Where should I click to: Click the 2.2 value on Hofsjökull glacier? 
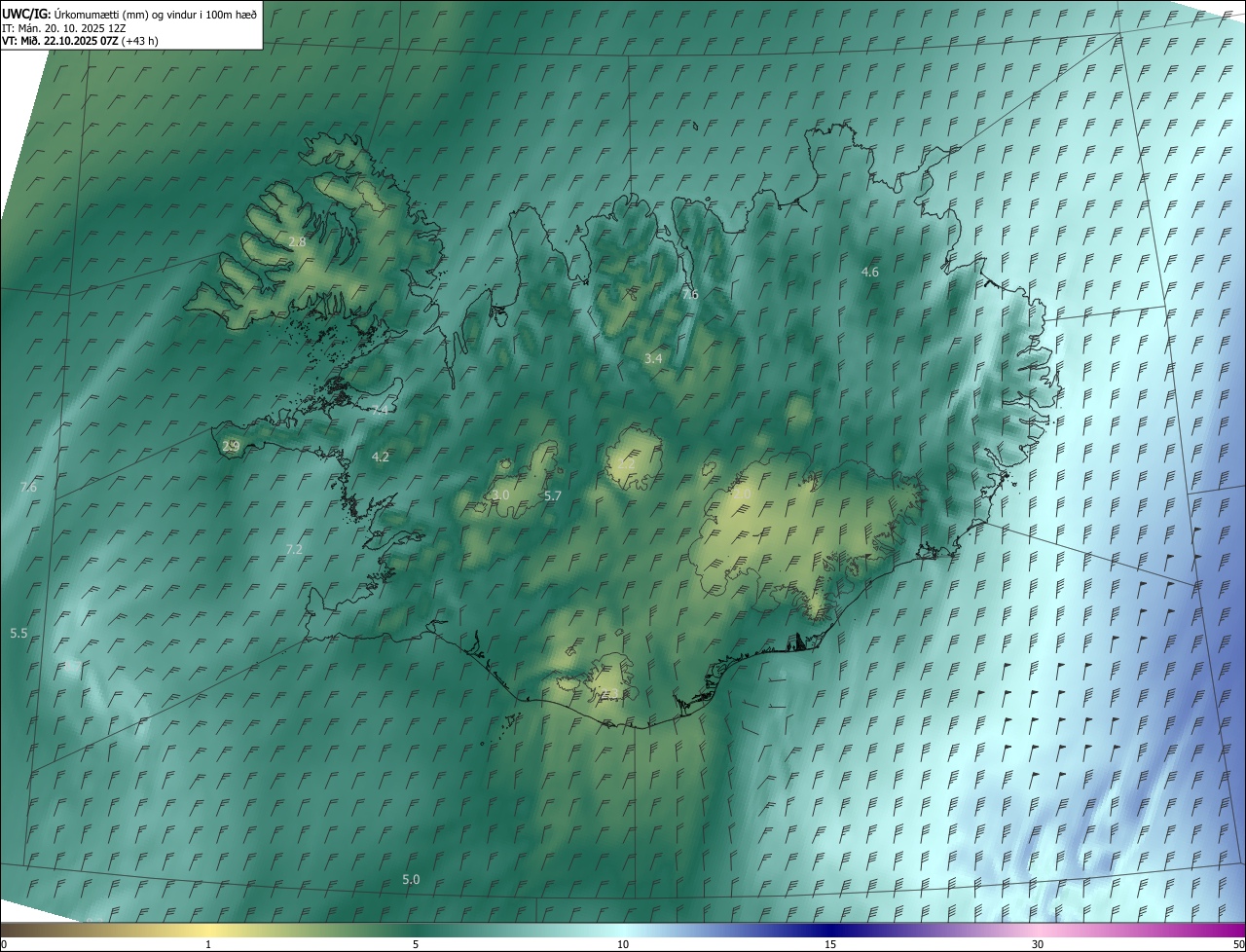(626, 464)
